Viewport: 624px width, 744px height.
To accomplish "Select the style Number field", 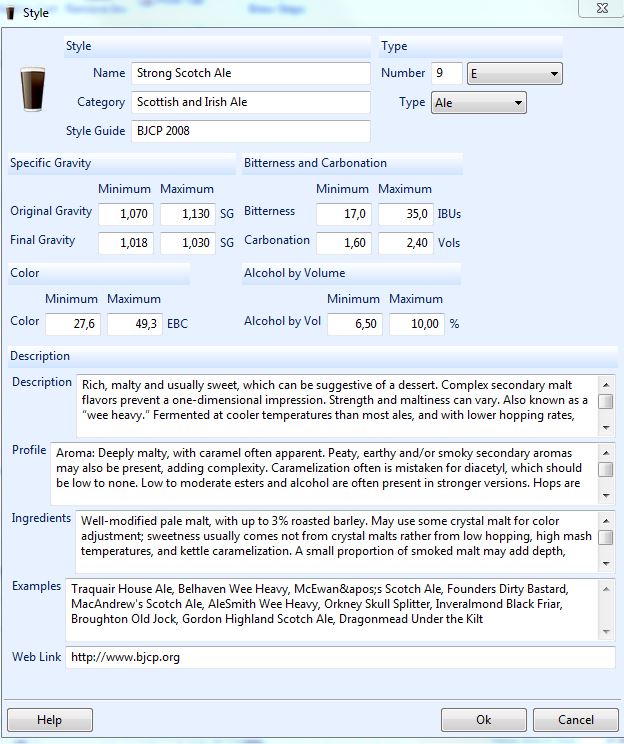I will (x=447, y=73).
